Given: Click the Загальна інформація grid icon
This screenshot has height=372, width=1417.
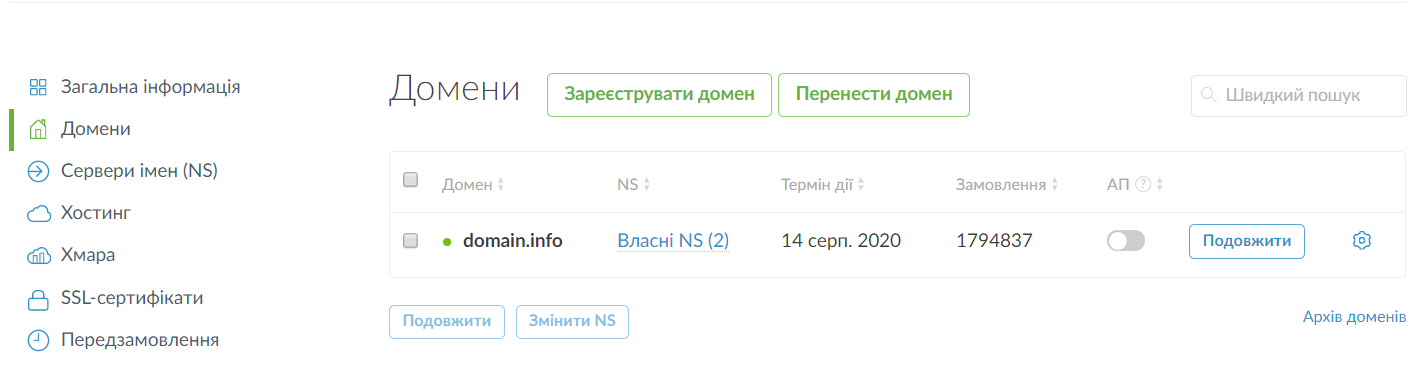Looking at the screenshot, I should (38, 87).
